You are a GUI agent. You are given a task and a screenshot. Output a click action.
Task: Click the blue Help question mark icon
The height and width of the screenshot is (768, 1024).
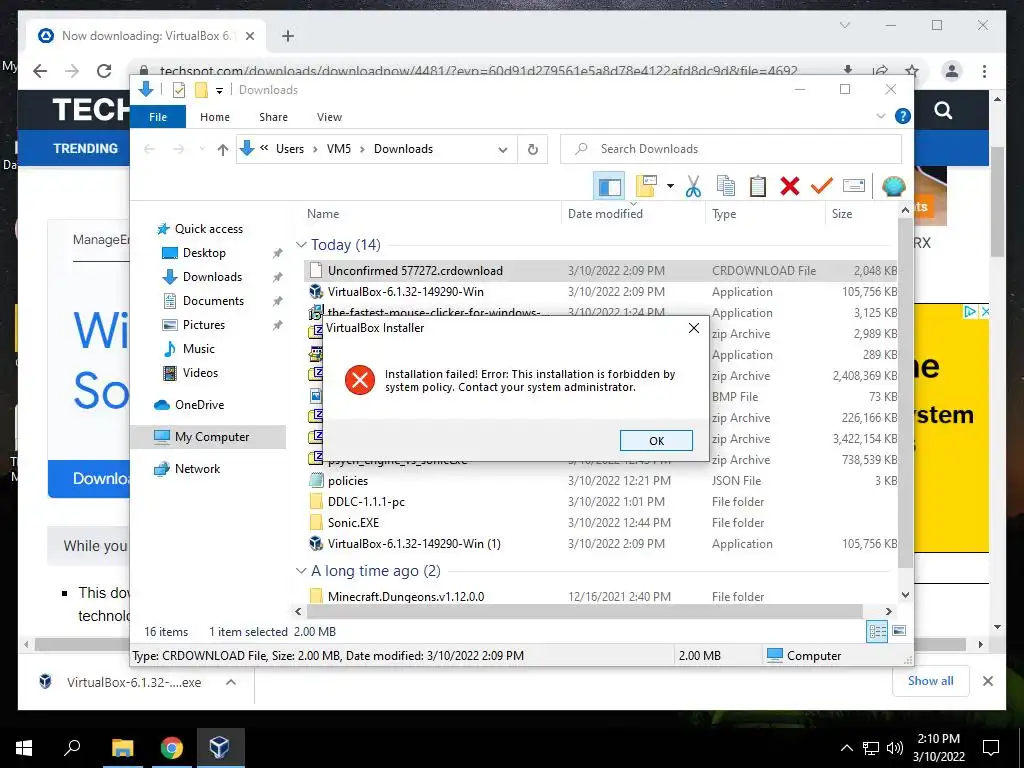[x=903, y=116]
